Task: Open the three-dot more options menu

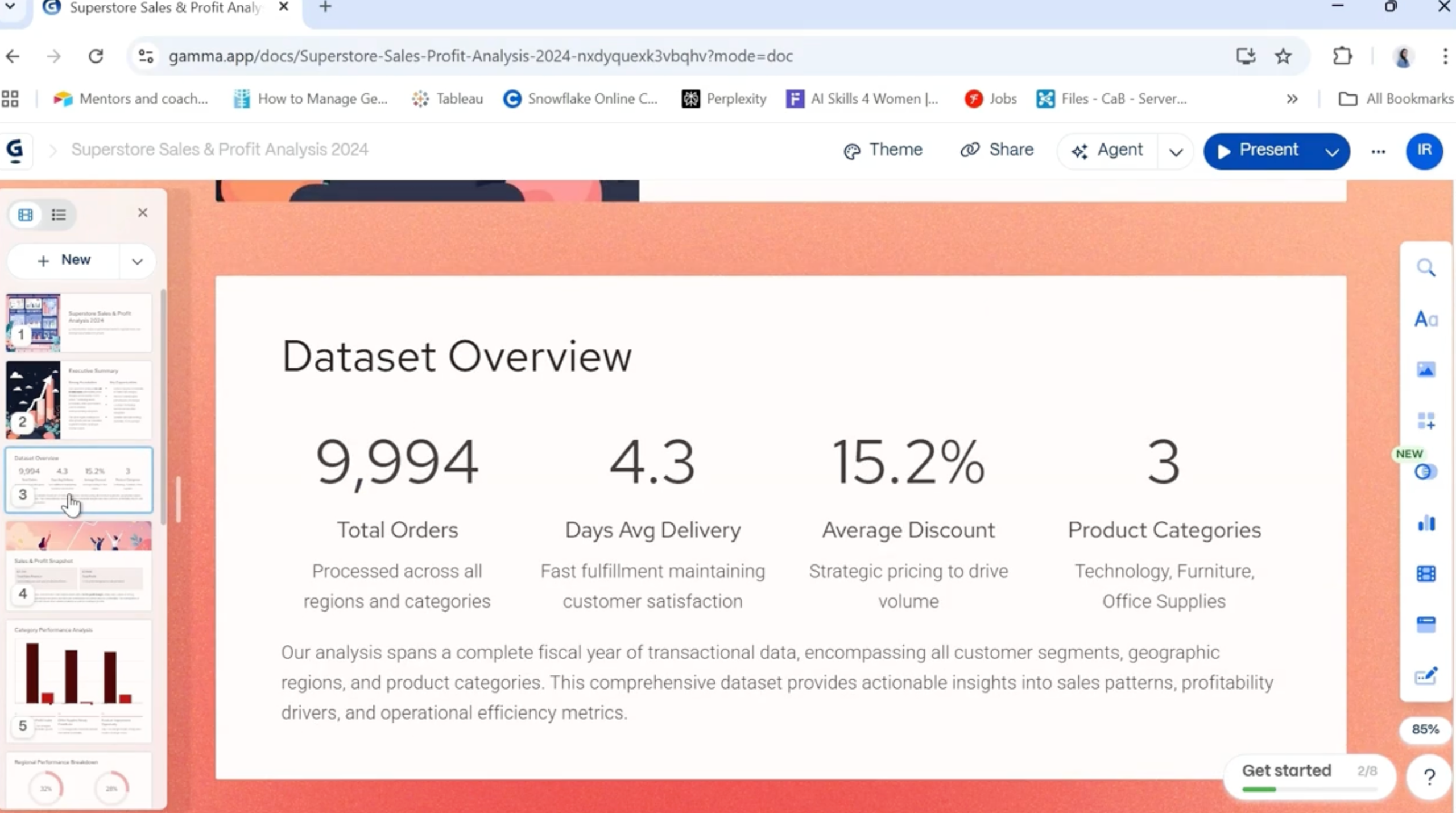Action: 1378,151
